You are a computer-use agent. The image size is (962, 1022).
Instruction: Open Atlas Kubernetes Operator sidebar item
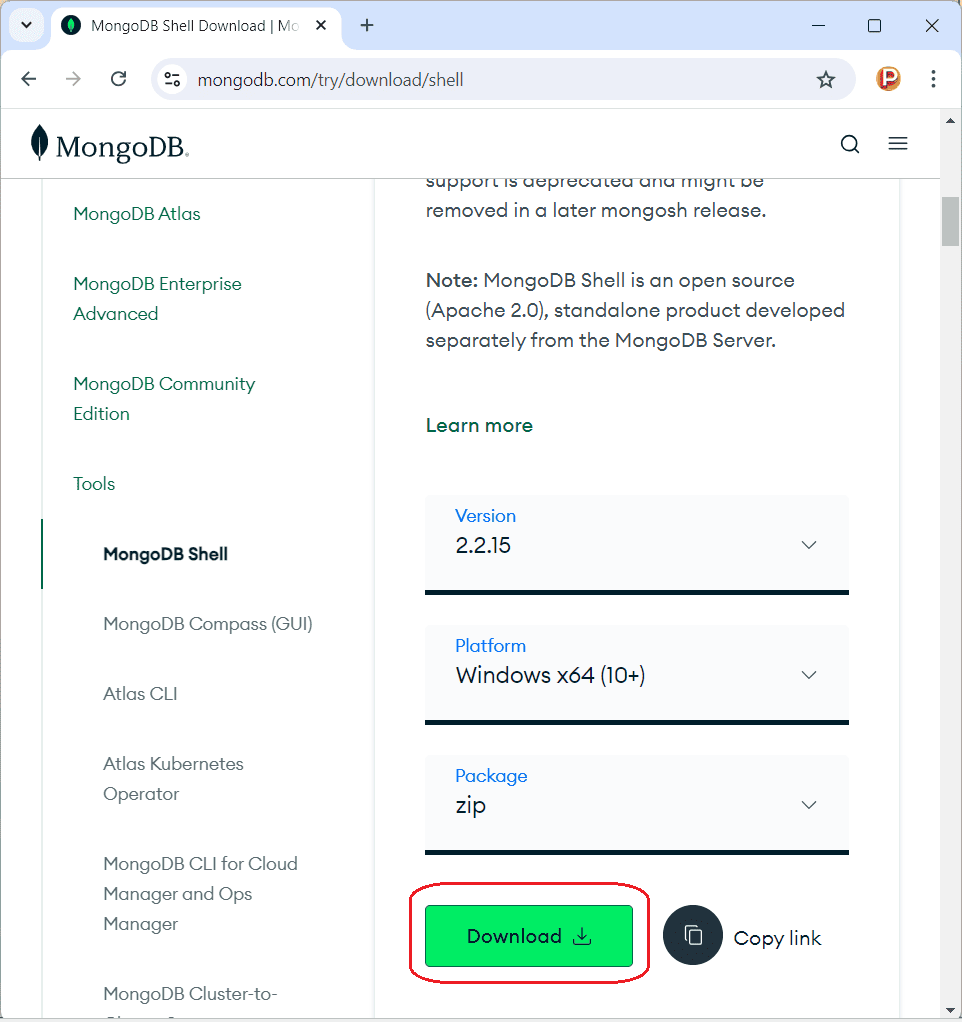173,778
